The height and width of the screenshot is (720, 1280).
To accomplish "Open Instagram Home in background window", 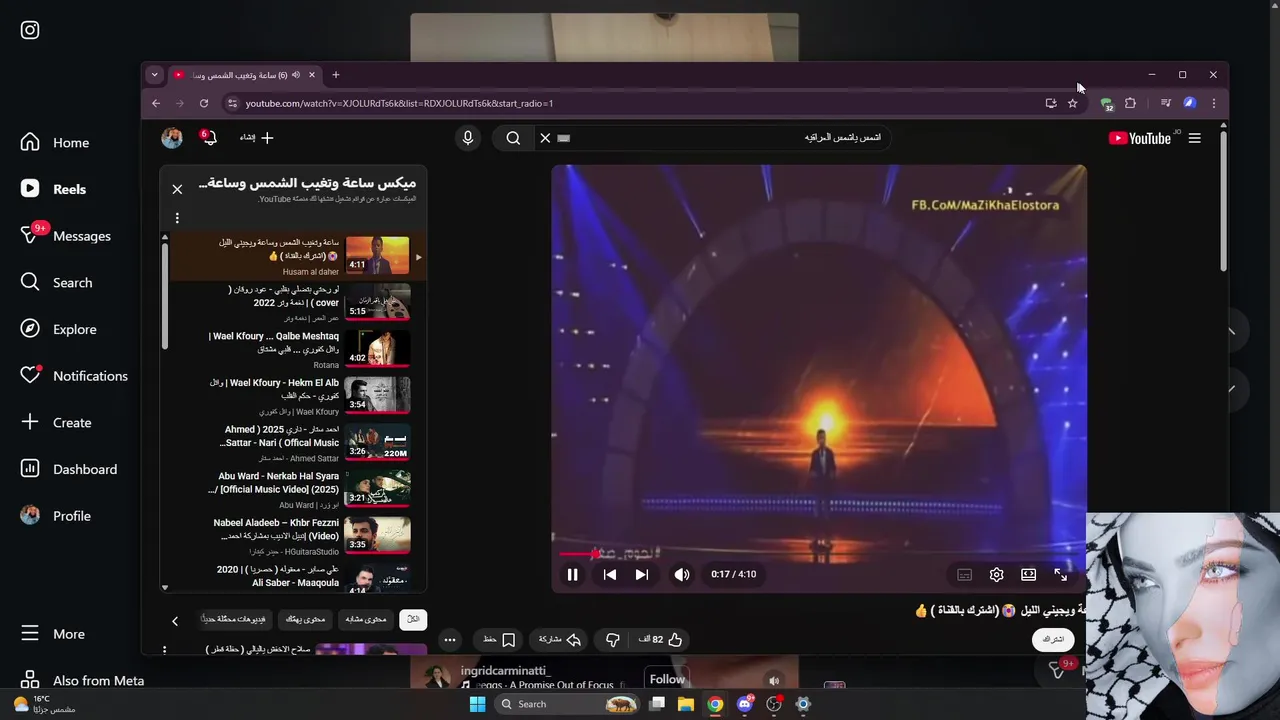I will [x=56, y=142].
